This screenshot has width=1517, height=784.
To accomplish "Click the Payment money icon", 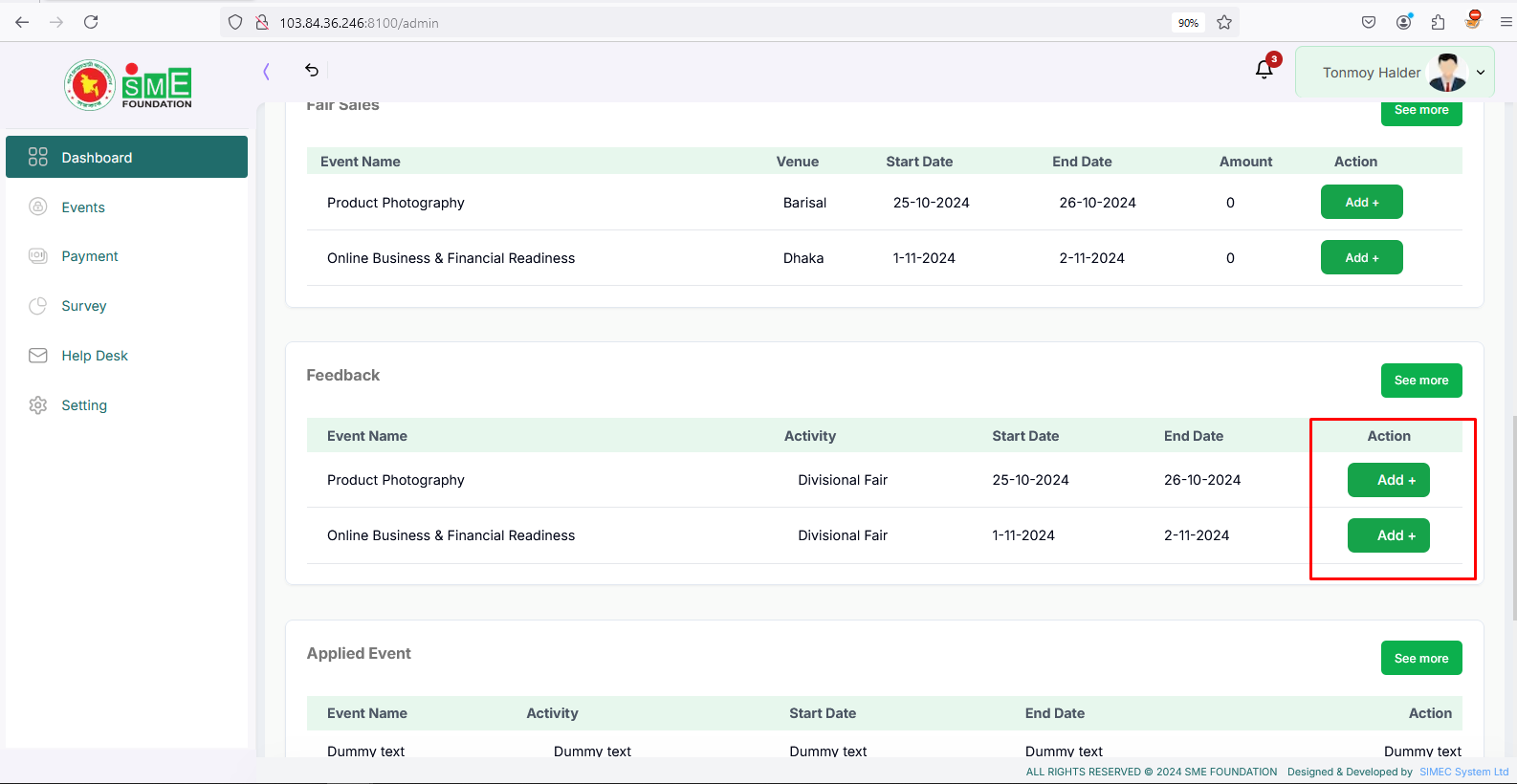I will [x=38, y=256].
